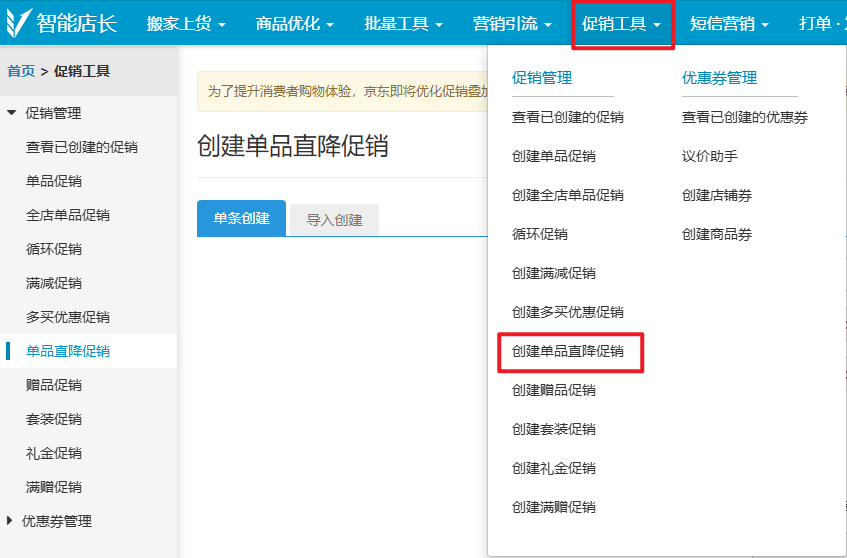Click 创建满赠促销 in dropdown menu
Screen dimensions: 847x558
click(554, 507)
